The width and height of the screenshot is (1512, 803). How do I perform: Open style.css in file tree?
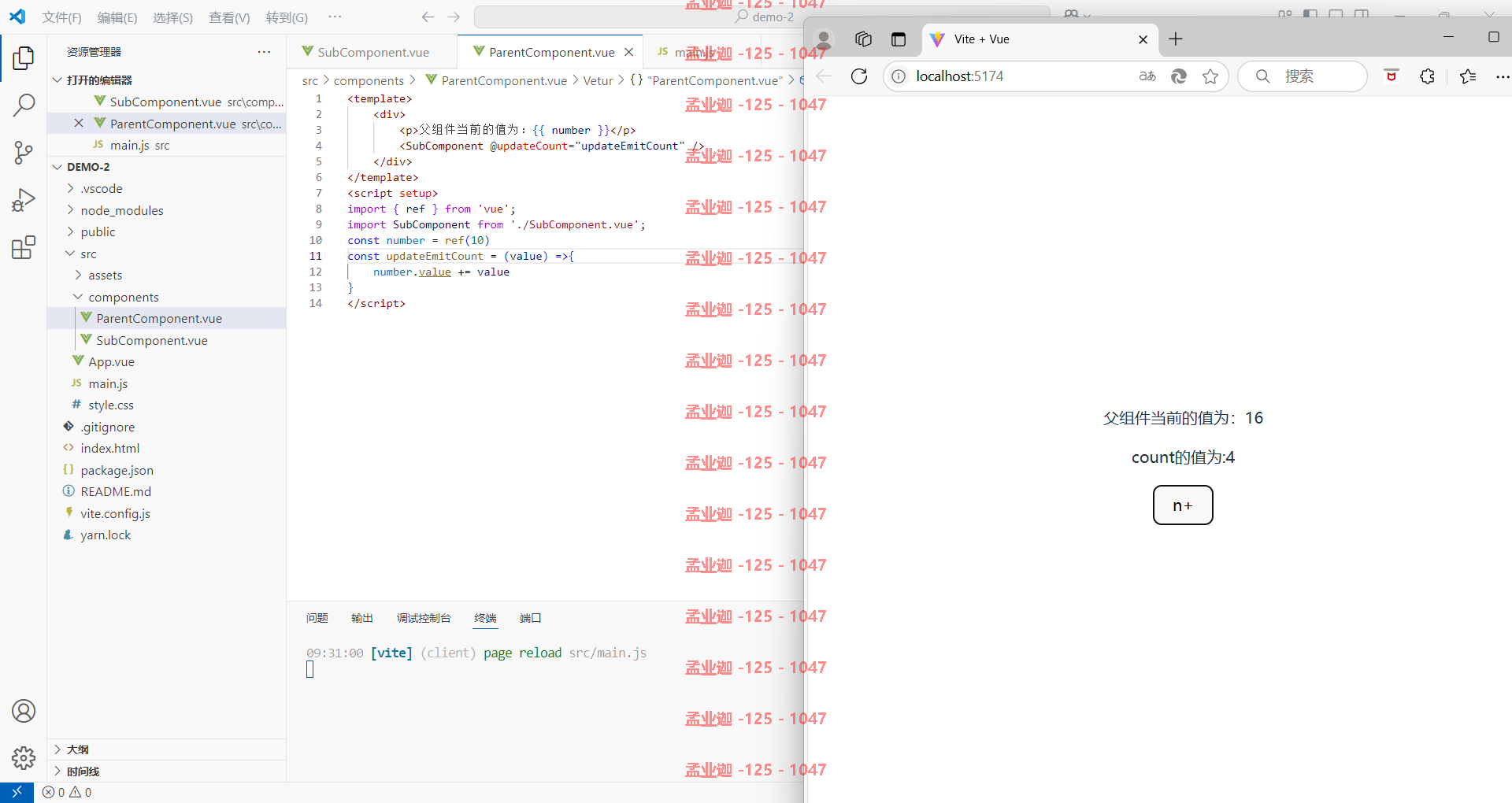click(110, 405)
